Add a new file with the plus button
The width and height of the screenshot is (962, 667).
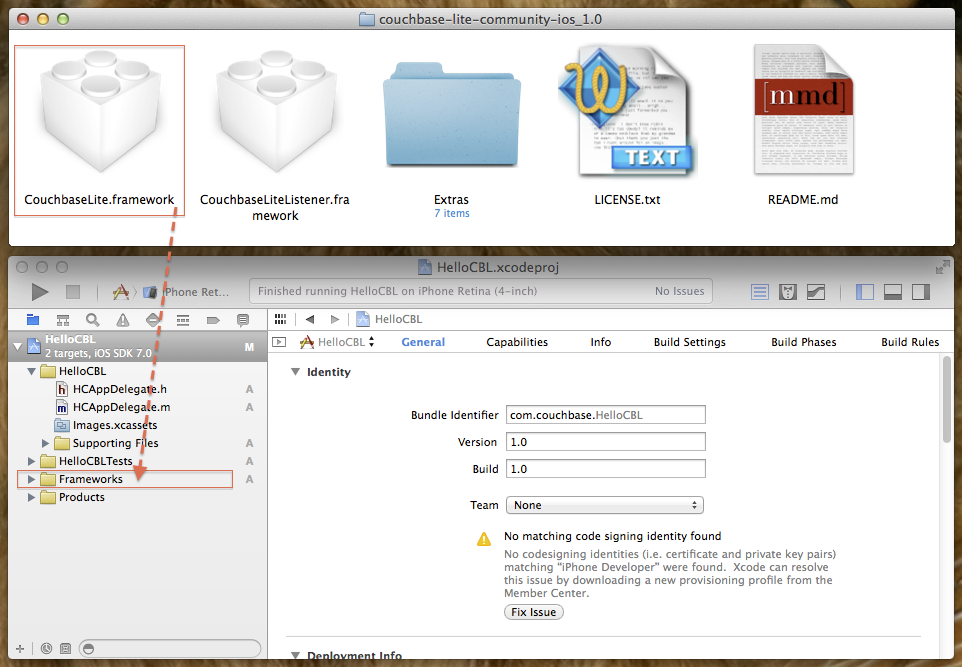(x=20, y=649)
